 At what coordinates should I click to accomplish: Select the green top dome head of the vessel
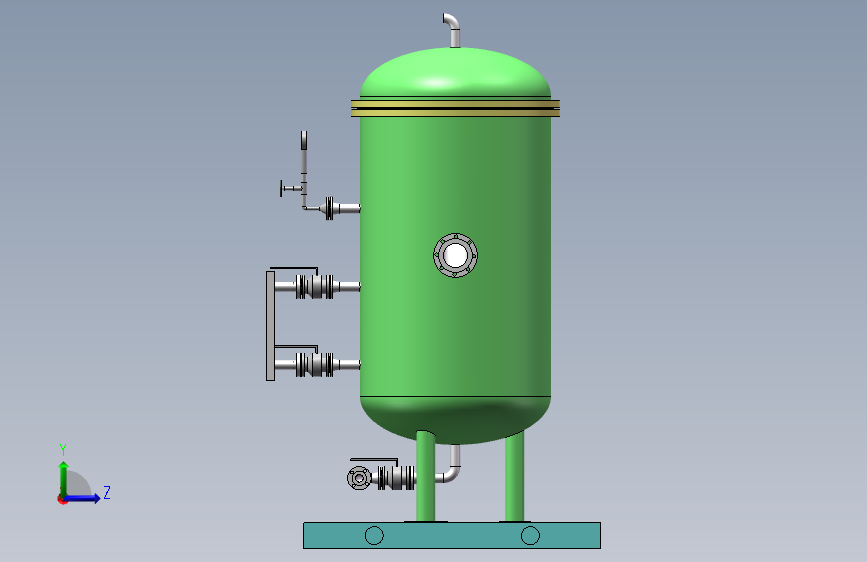[455, 72]
